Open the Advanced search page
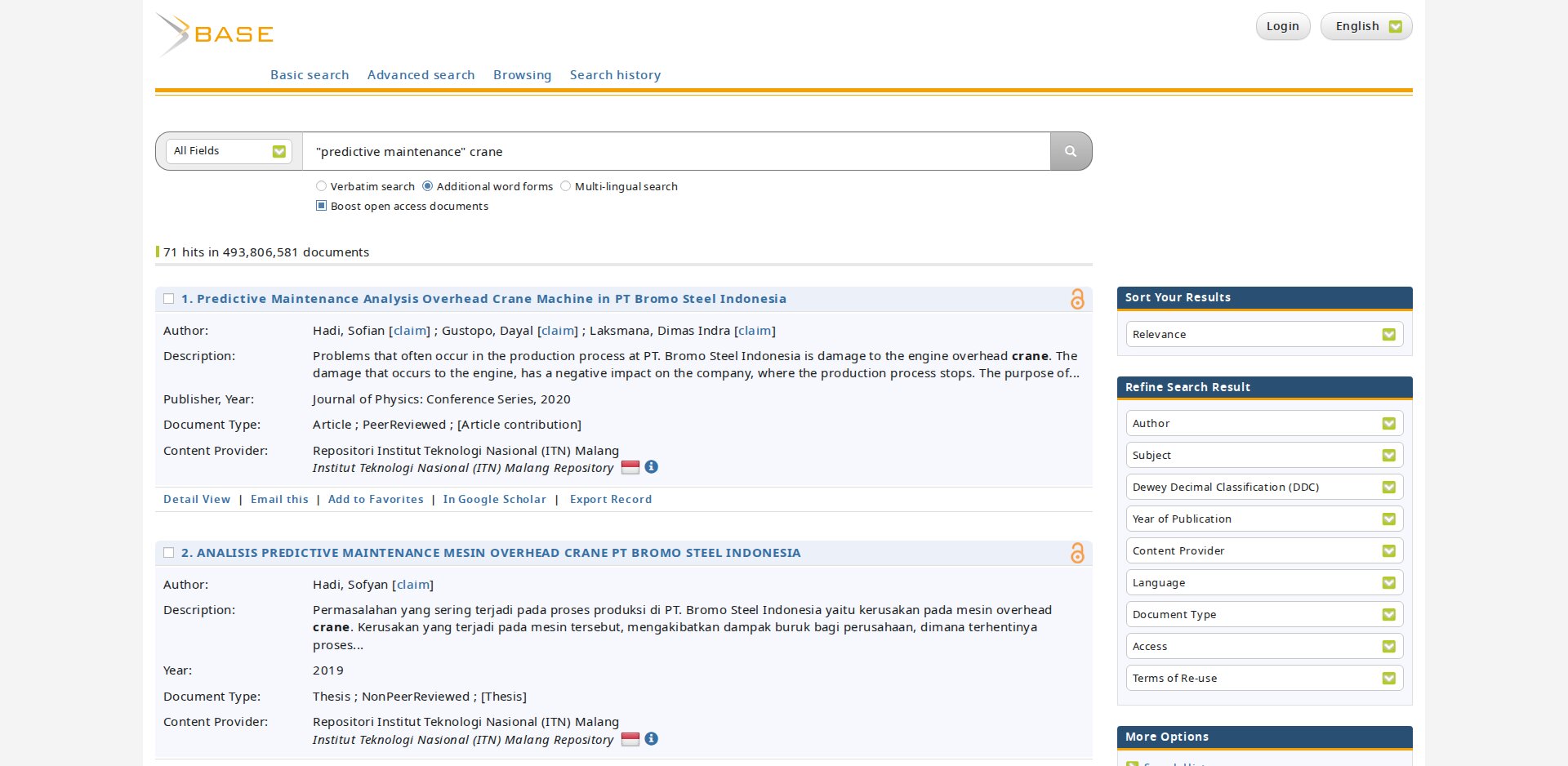 click(421, 75)
